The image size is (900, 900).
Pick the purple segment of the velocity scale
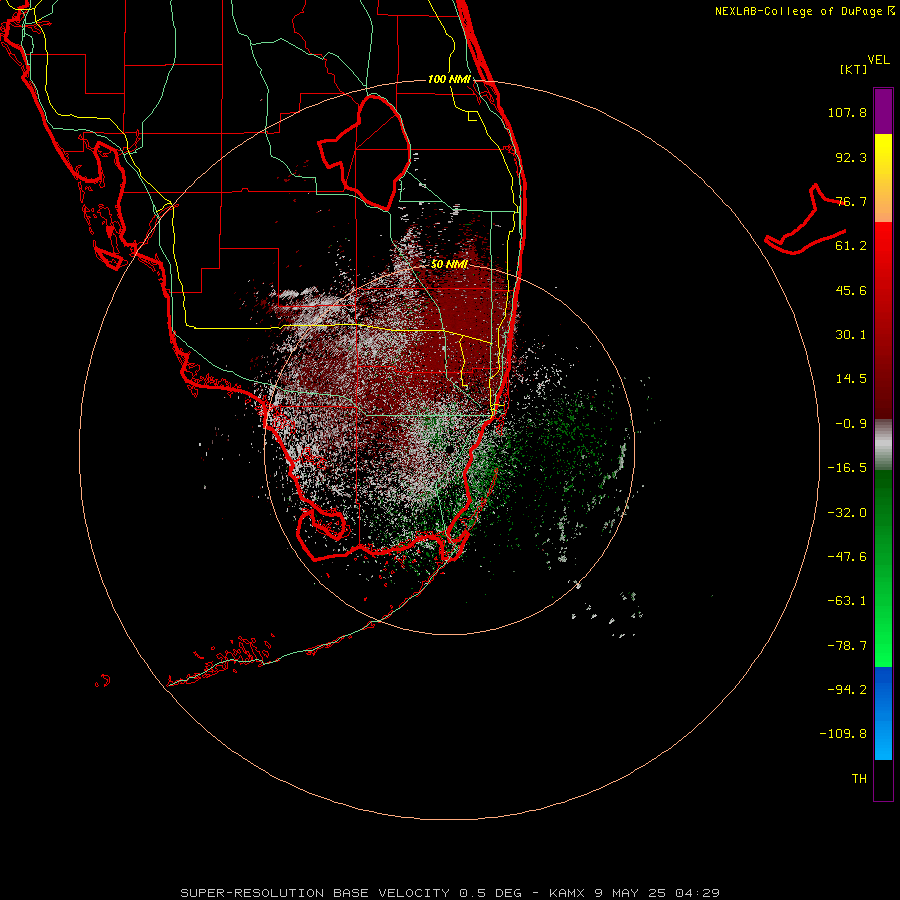pyautogui.click(x=883, y=111)
